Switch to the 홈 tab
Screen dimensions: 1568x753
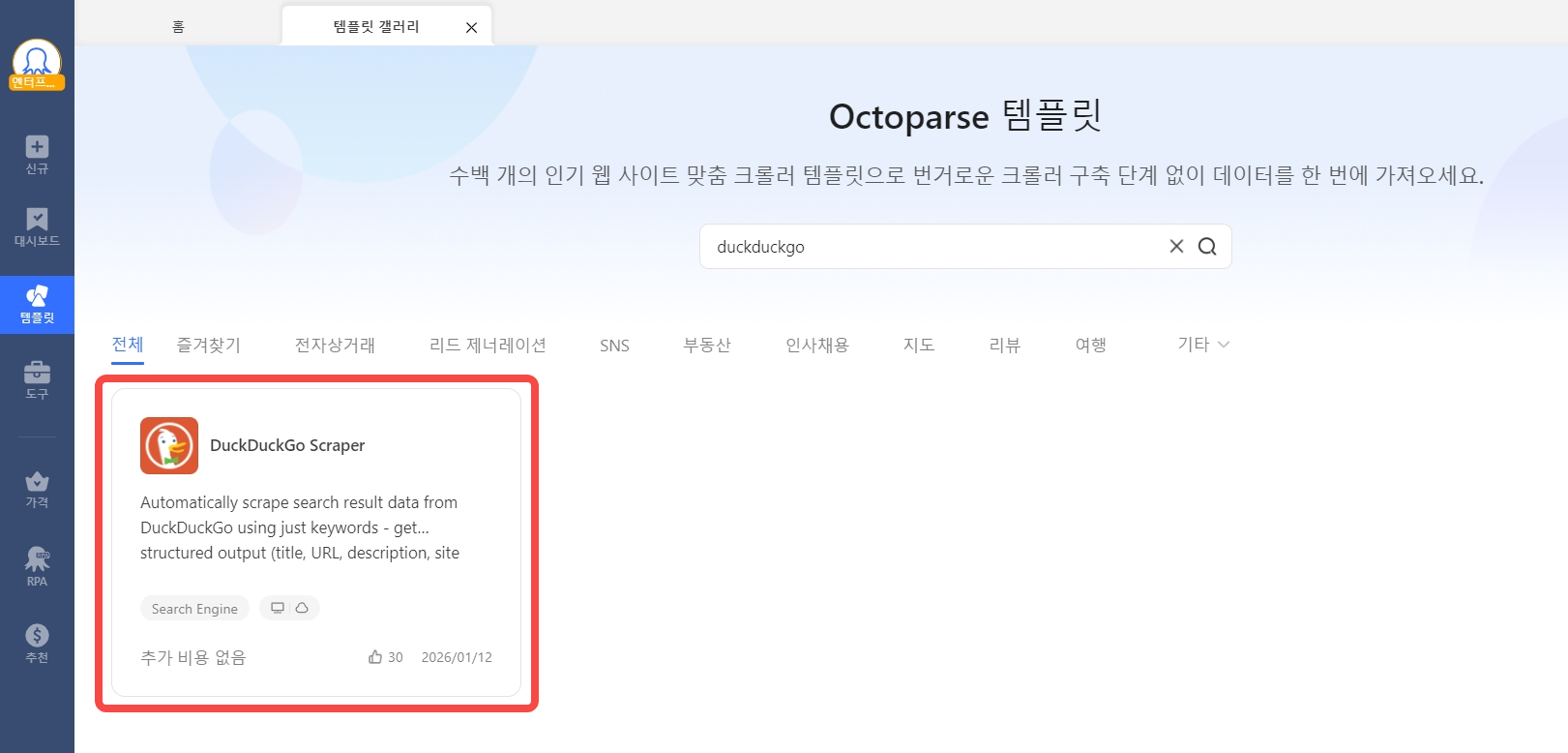(178, 26)
